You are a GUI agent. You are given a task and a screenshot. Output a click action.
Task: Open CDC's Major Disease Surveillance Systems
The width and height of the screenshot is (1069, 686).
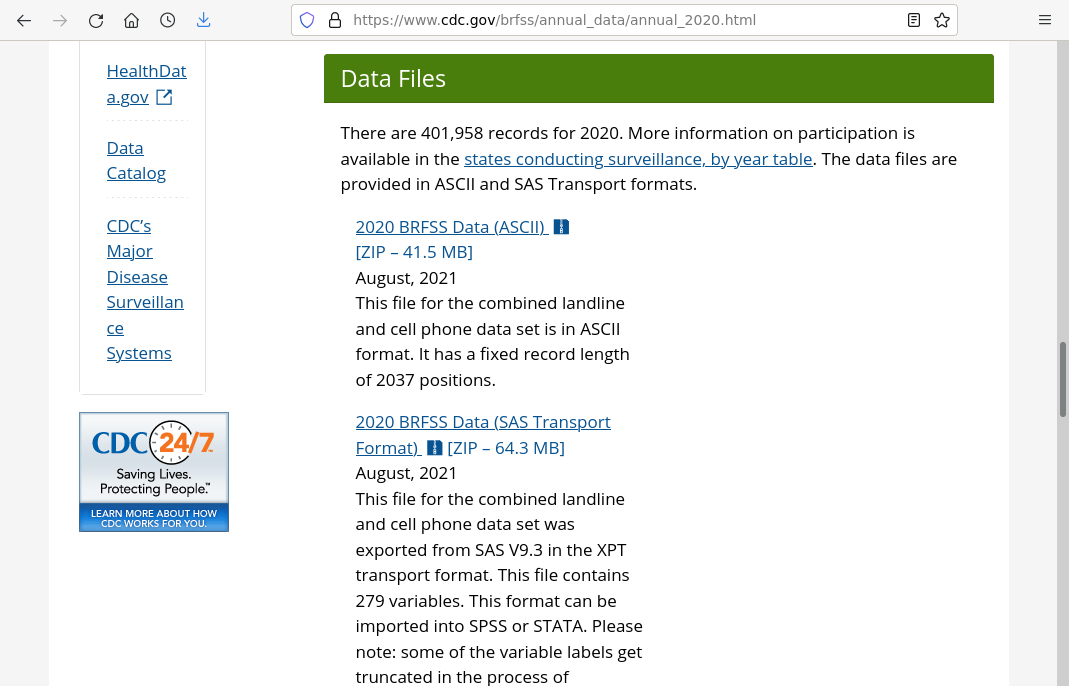point(144,289)
